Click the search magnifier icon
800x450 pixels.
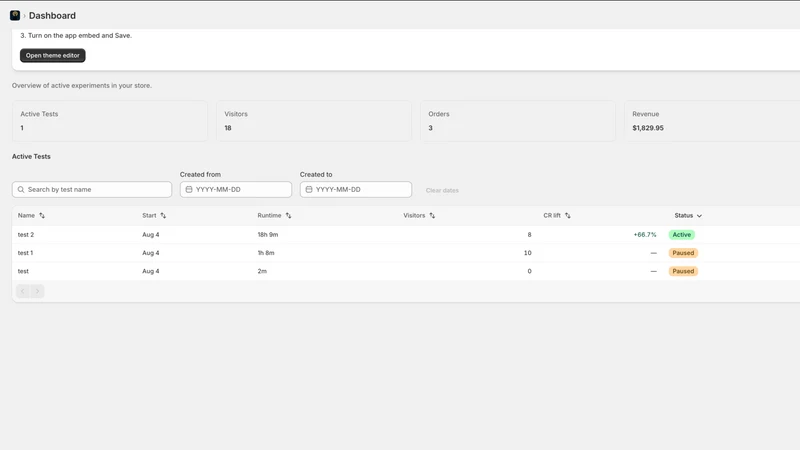(x=21, y=189)
